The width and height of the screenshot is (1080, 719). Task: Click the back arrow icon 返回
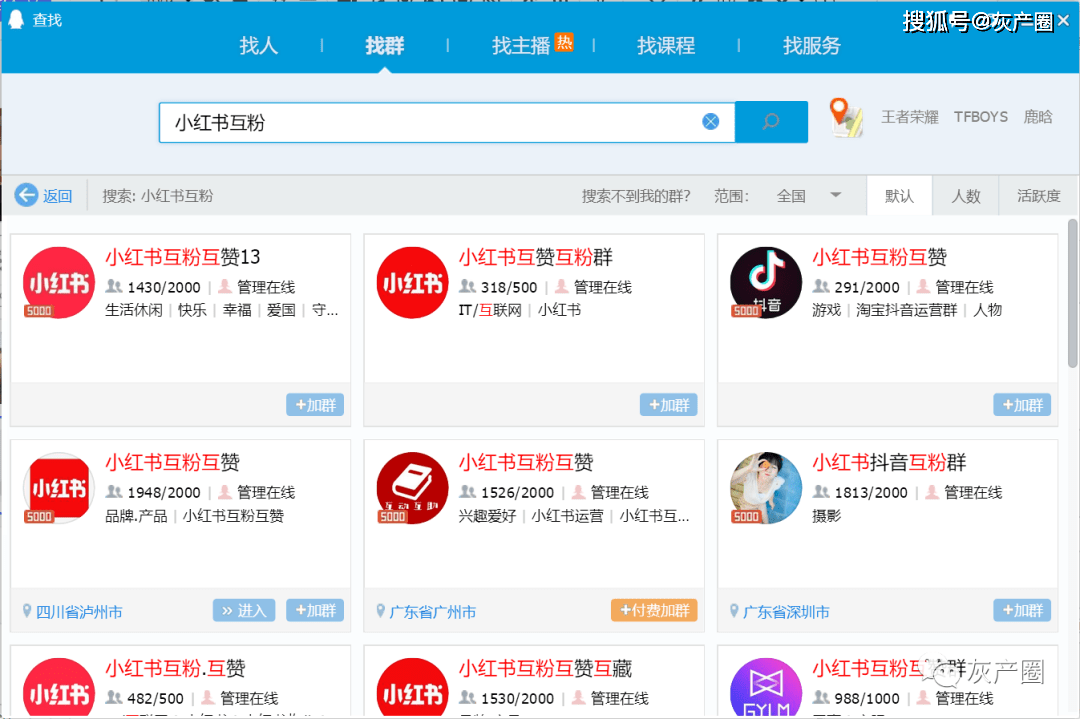point(26,196)
